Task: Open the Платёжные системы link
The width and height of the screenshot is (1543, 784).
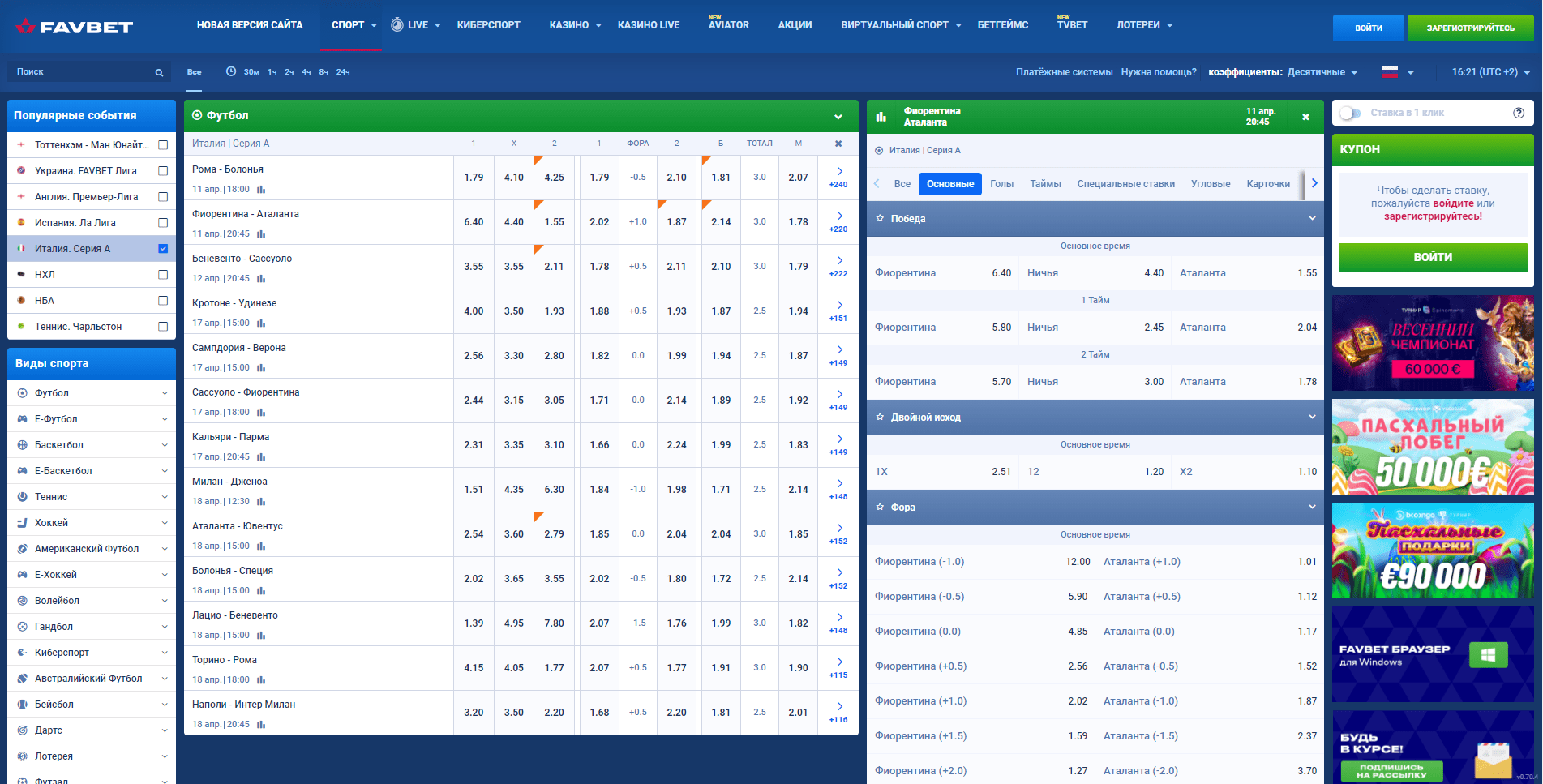Action: pyautogui.click(x=1064, y=72)
